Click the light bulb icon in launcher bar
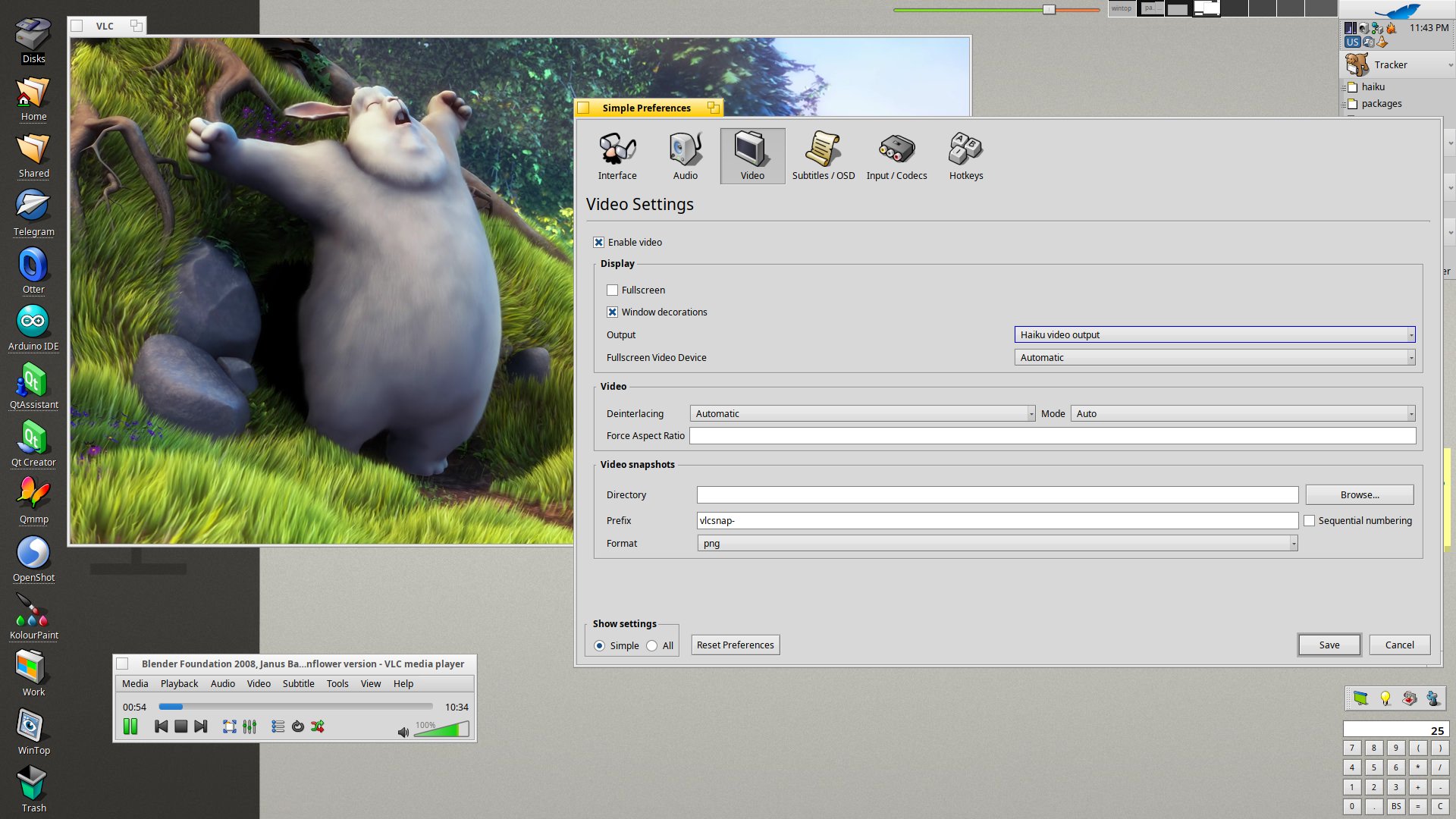1456x819 pixels. click(1385, 698)
